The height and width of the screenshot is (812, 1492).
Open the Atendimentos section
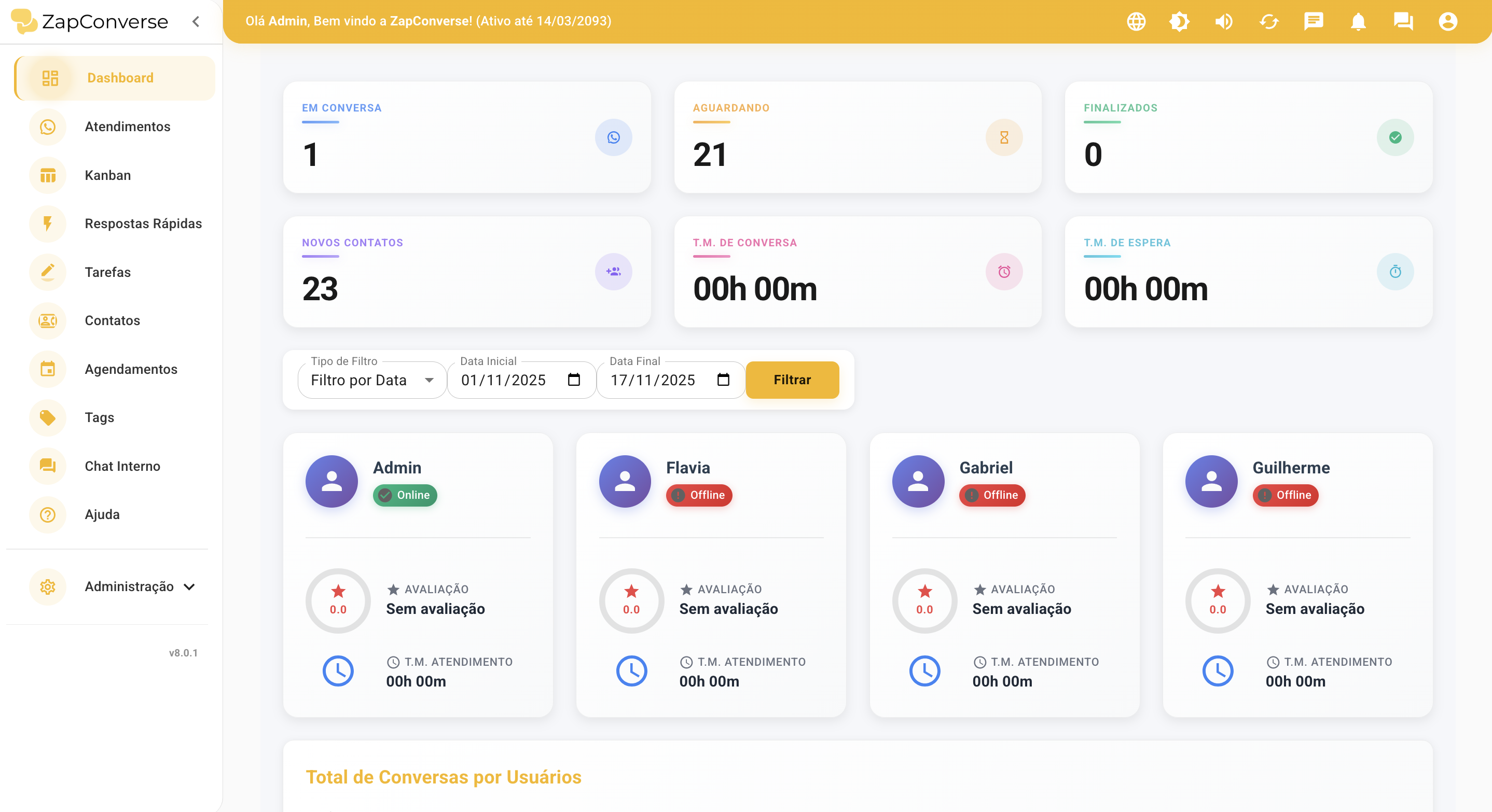point(127,127)
